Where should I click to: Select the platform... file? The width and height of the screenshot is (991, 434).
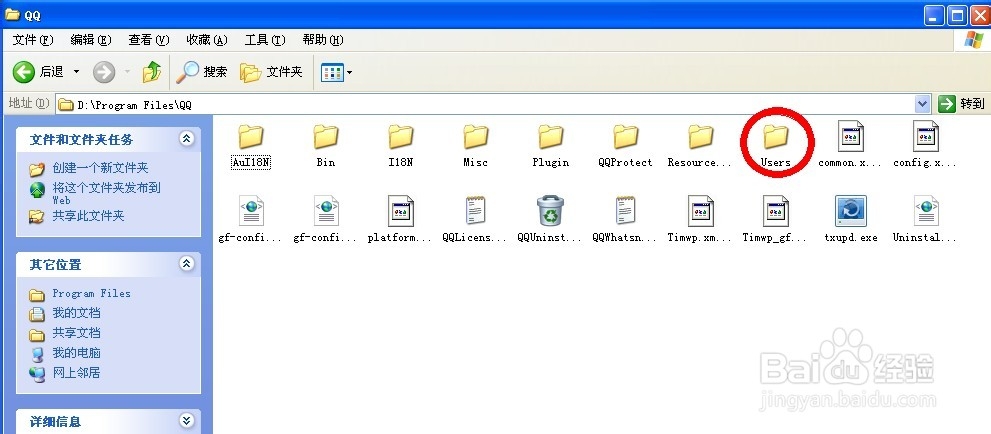pyautogui.click(x=400, y=220)
